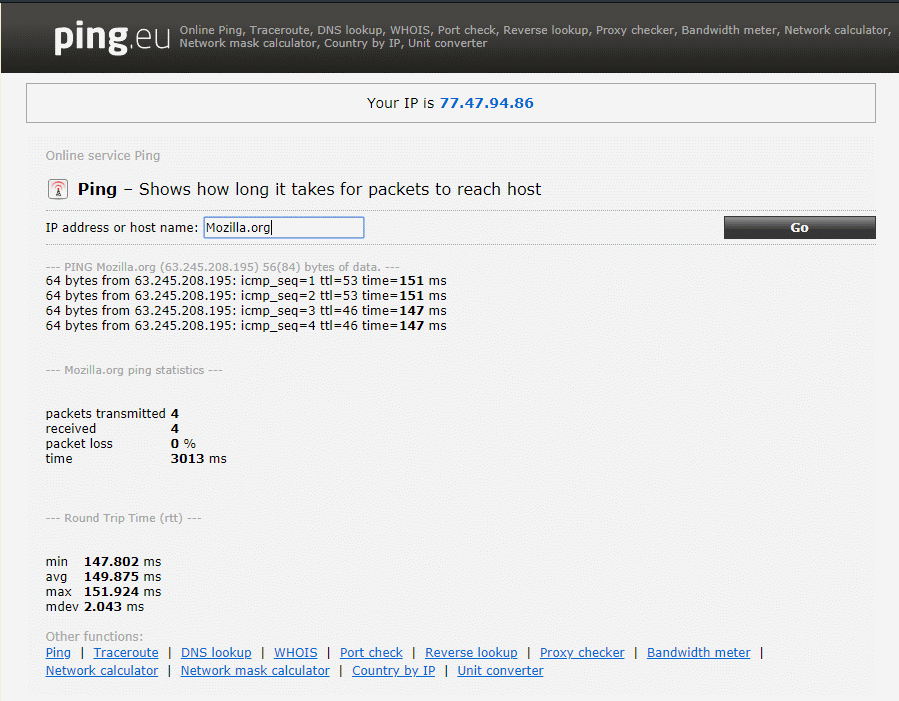Click the 'Online service Ping' heading text
Viewport: 899px width, 701px height.
point(103,156)
